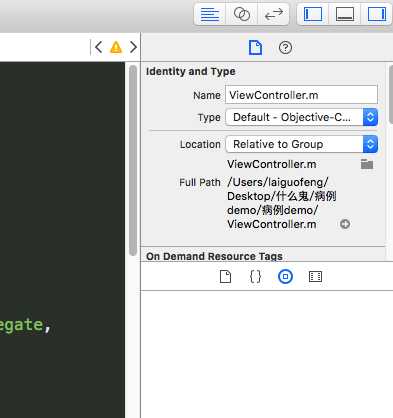Open the Assistant editor
The height and width of the screenshot is (418, 393).
(x=242, y=14)
